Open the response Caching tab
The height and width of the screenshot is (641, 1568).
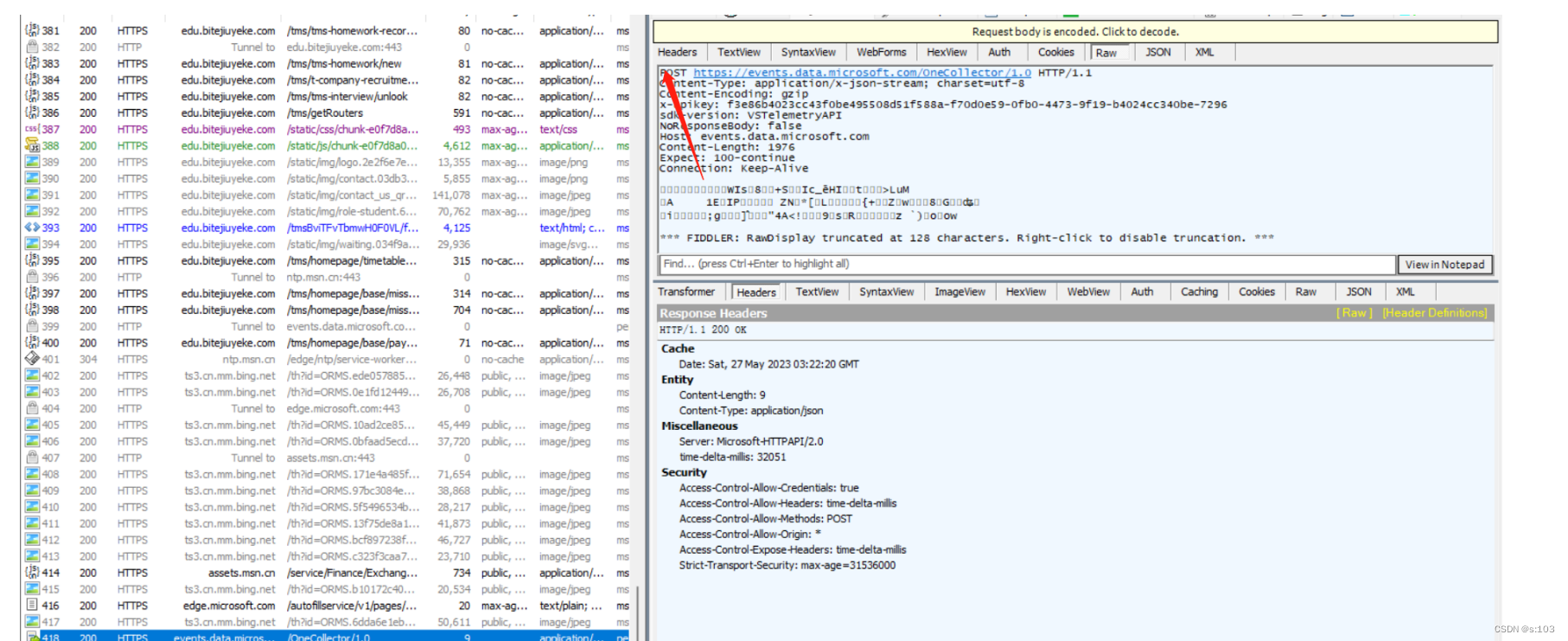(1199, 292)
